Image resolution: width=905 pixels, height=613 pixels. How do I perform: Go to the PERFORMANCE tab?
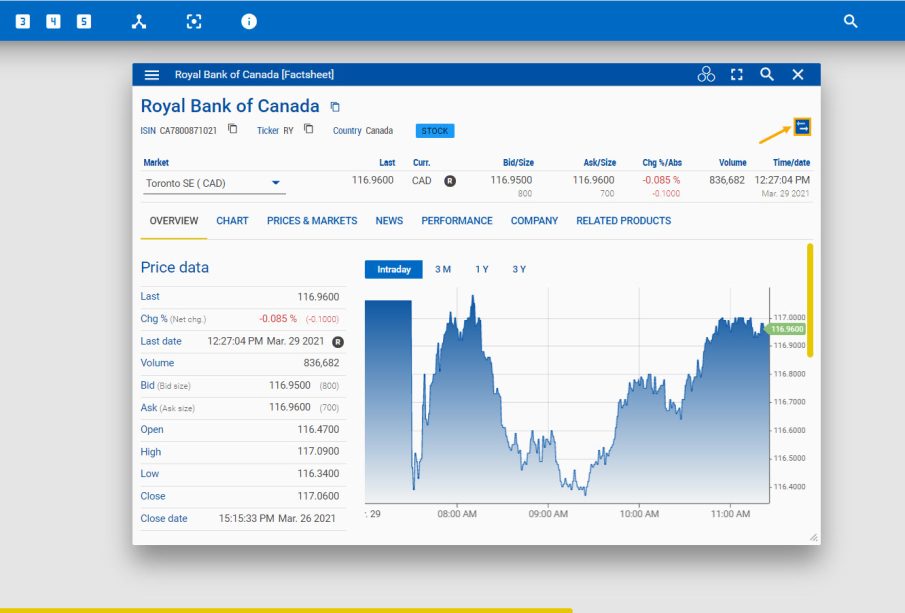click(457, 220)
